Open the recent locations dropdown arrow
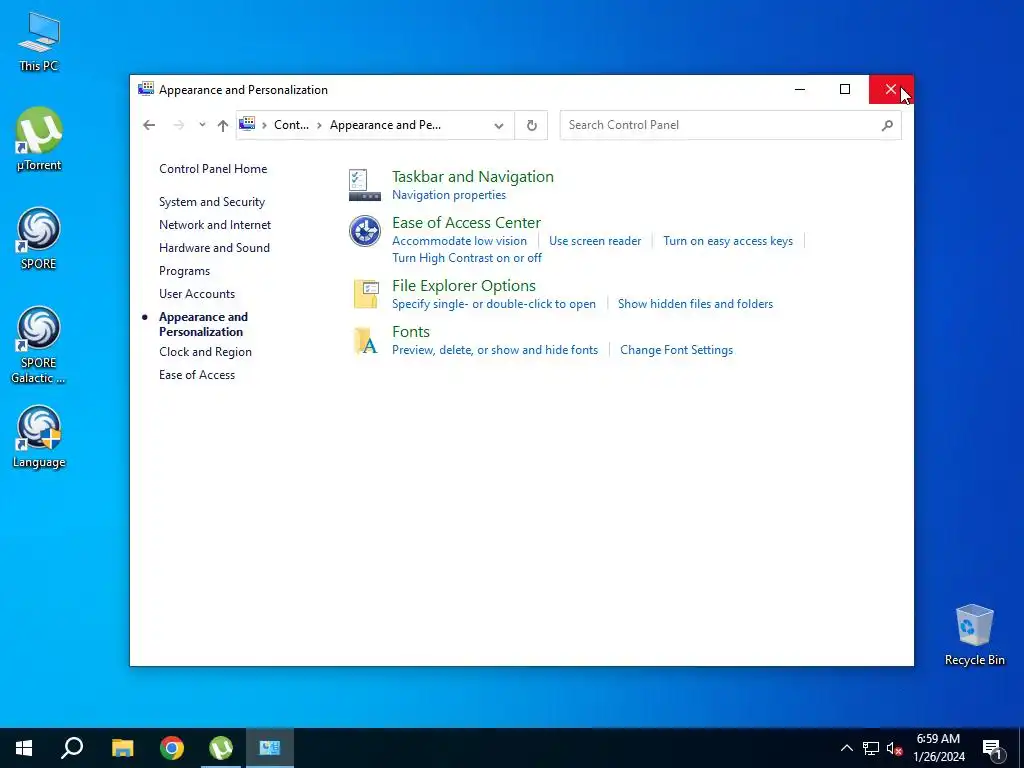 [x=202, y=125]
